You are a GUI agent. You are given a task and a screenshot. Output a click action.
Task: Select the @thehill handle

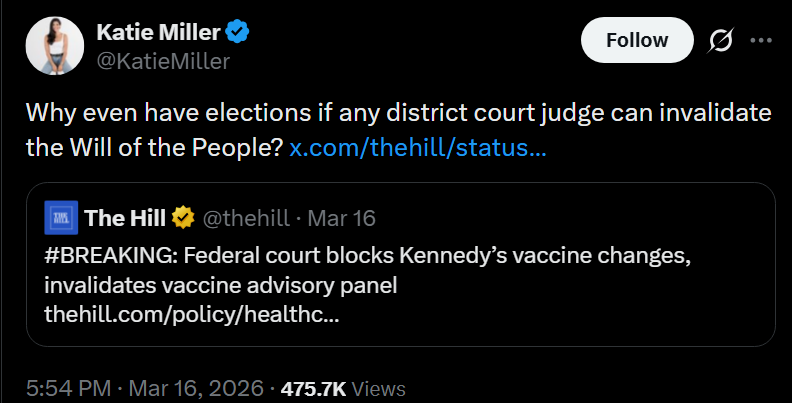coord(248,218)
